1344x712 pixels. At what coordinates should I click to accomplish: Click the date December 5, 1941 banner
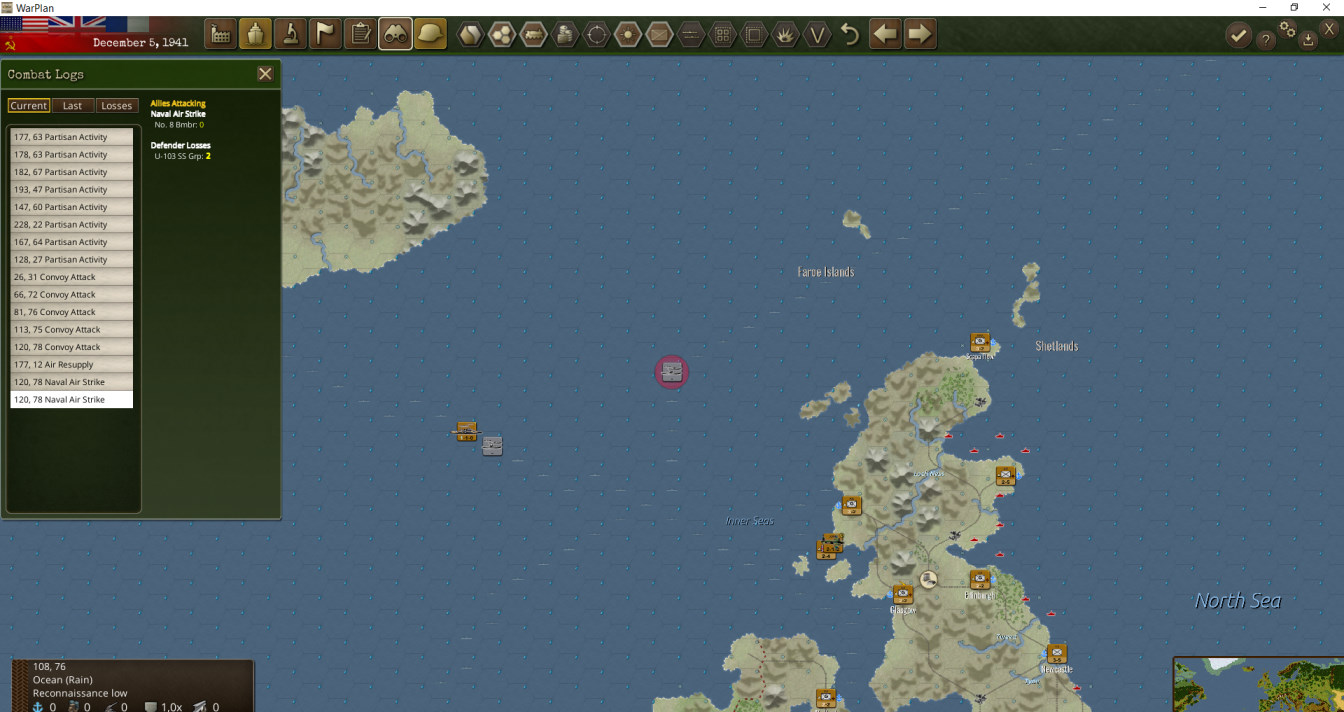(x=140, y=42)
